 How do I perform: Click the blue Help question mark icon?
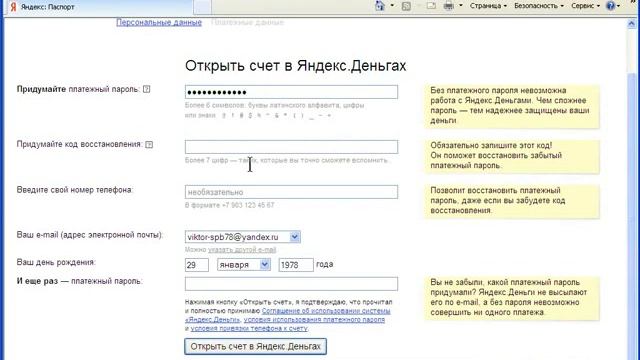(611, 6)
